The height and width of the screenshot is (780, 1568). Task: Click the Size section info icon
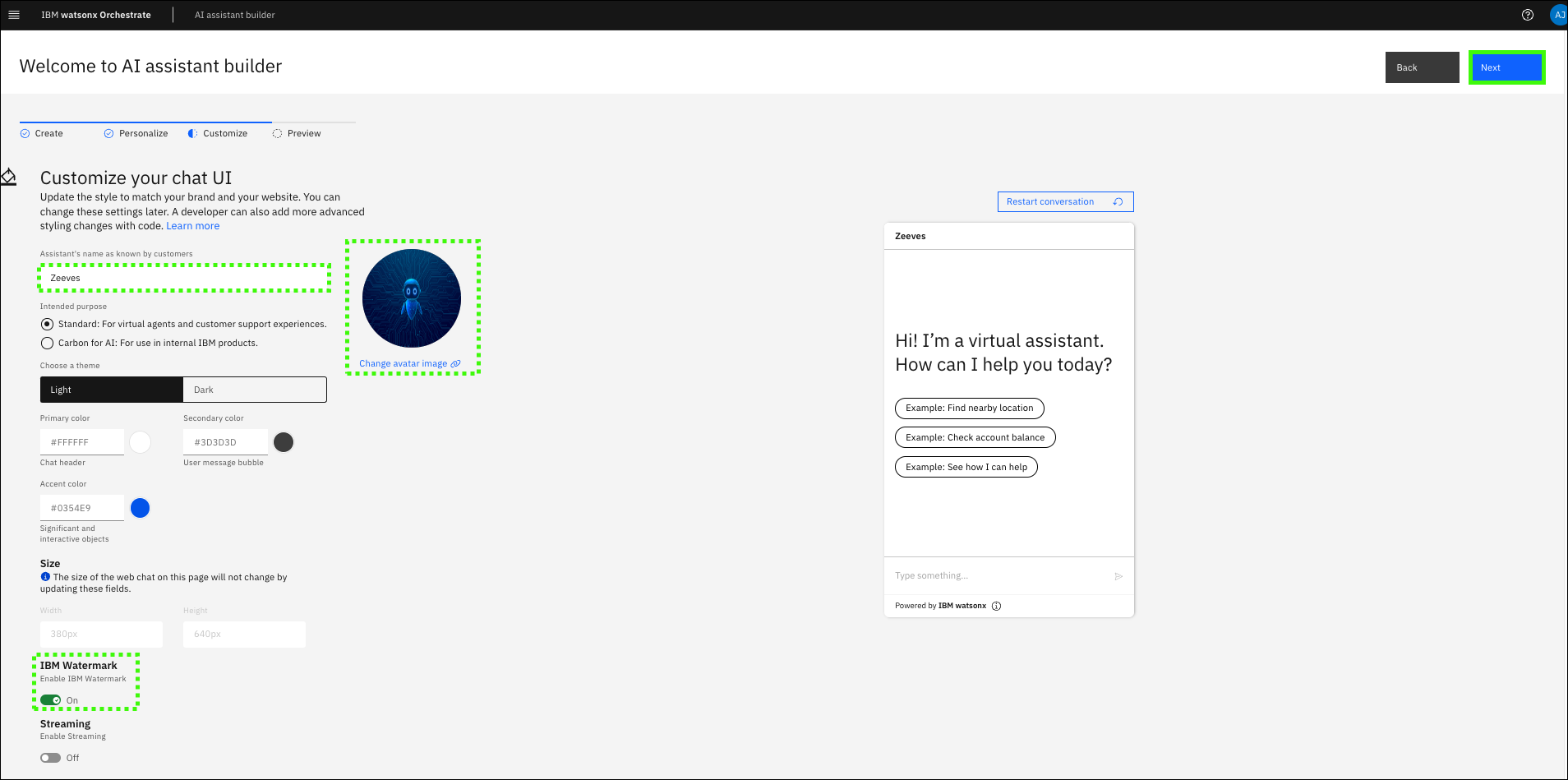[45, 577]
